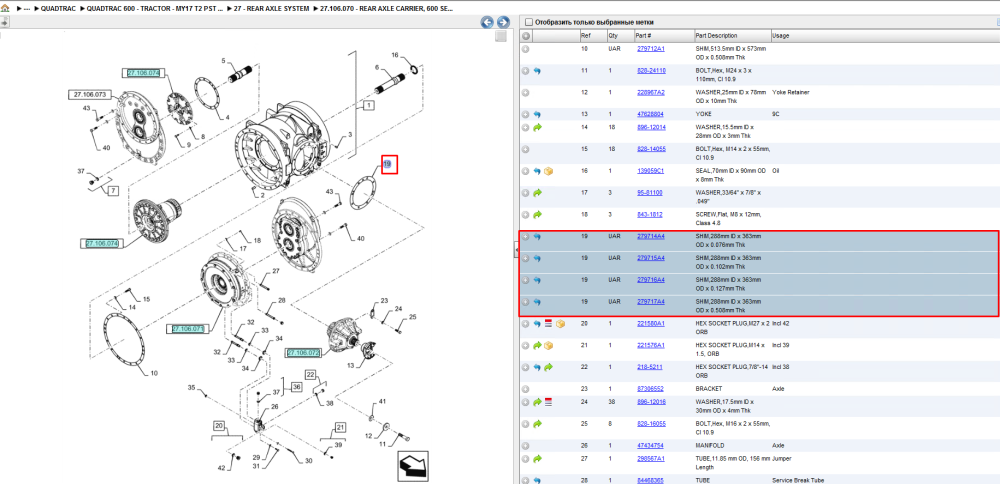Open '27.106.070 - REAR AXLE CARRIER' breadcrumb
1000x484 pixels.
click(386, 9)
